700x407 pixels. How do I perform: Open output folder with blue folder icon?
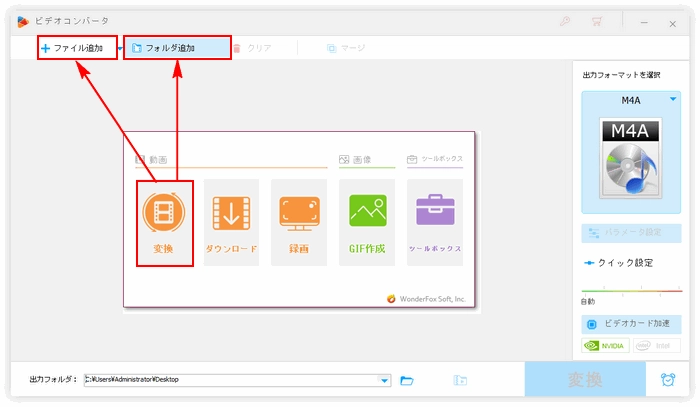tap(407, 380)
